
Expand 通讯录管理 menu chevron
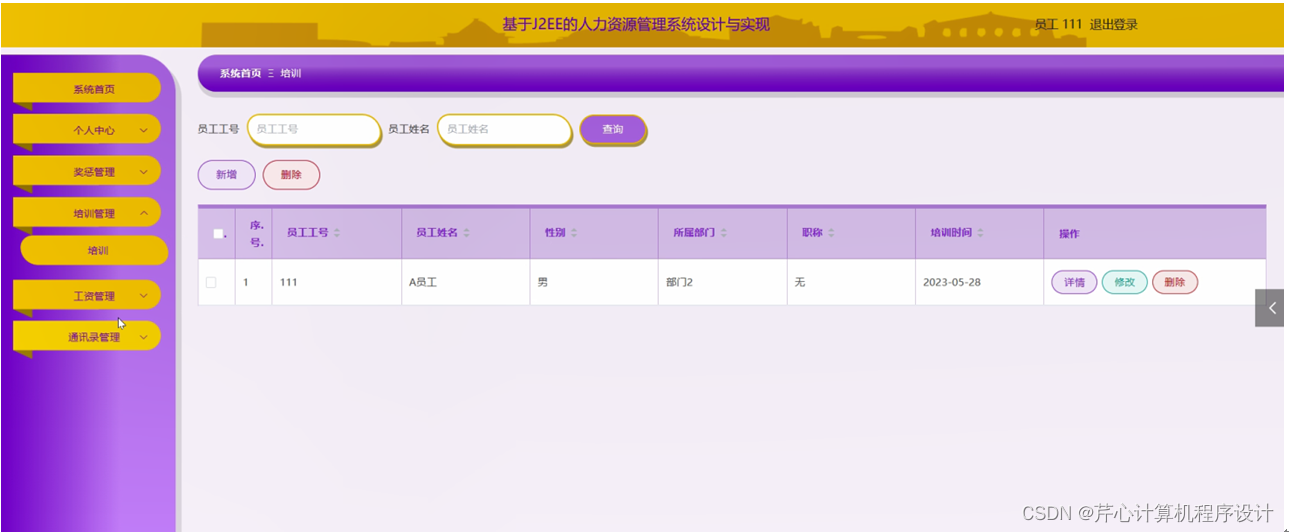pos(143,337)
